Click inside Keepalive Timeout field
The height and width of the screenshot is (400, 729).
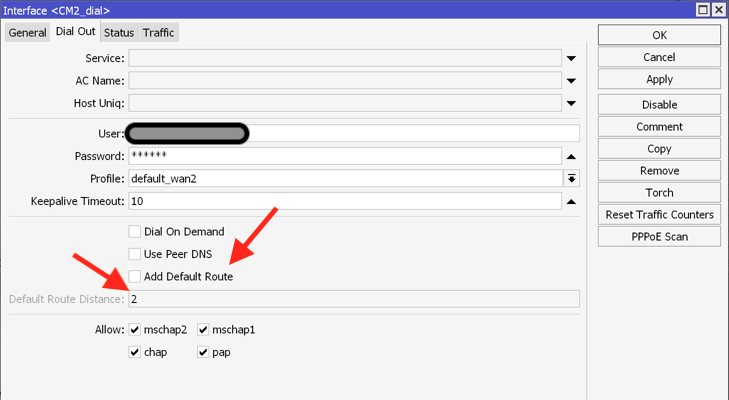(x=345, y=201)
